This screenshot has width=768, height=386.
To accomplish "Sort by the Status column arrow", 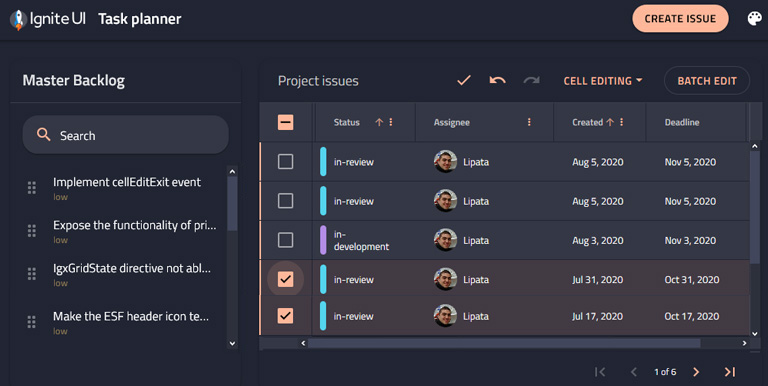I will tap(379, 122).
